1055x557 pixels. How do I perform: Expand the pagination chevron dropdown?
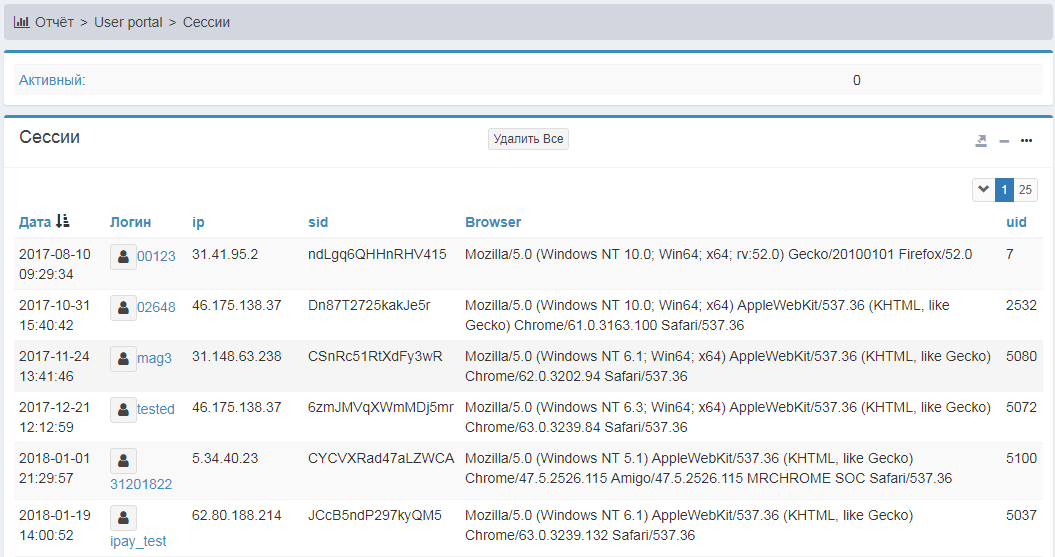(983, 190)
